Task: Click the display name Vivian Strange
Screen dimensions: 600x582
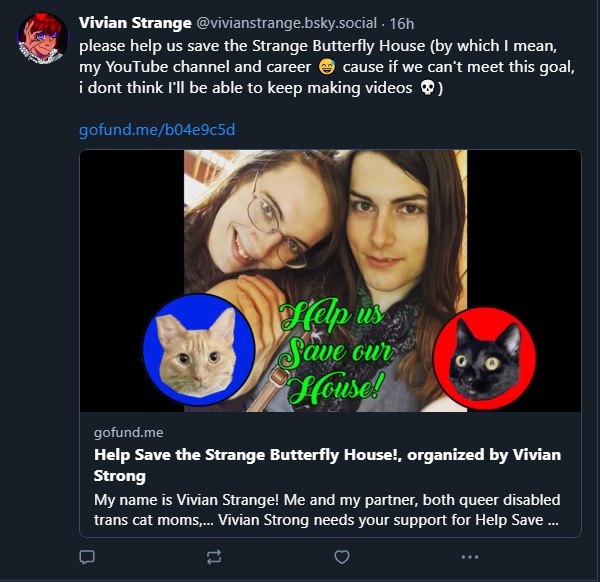Action: (x=135, y=23)
